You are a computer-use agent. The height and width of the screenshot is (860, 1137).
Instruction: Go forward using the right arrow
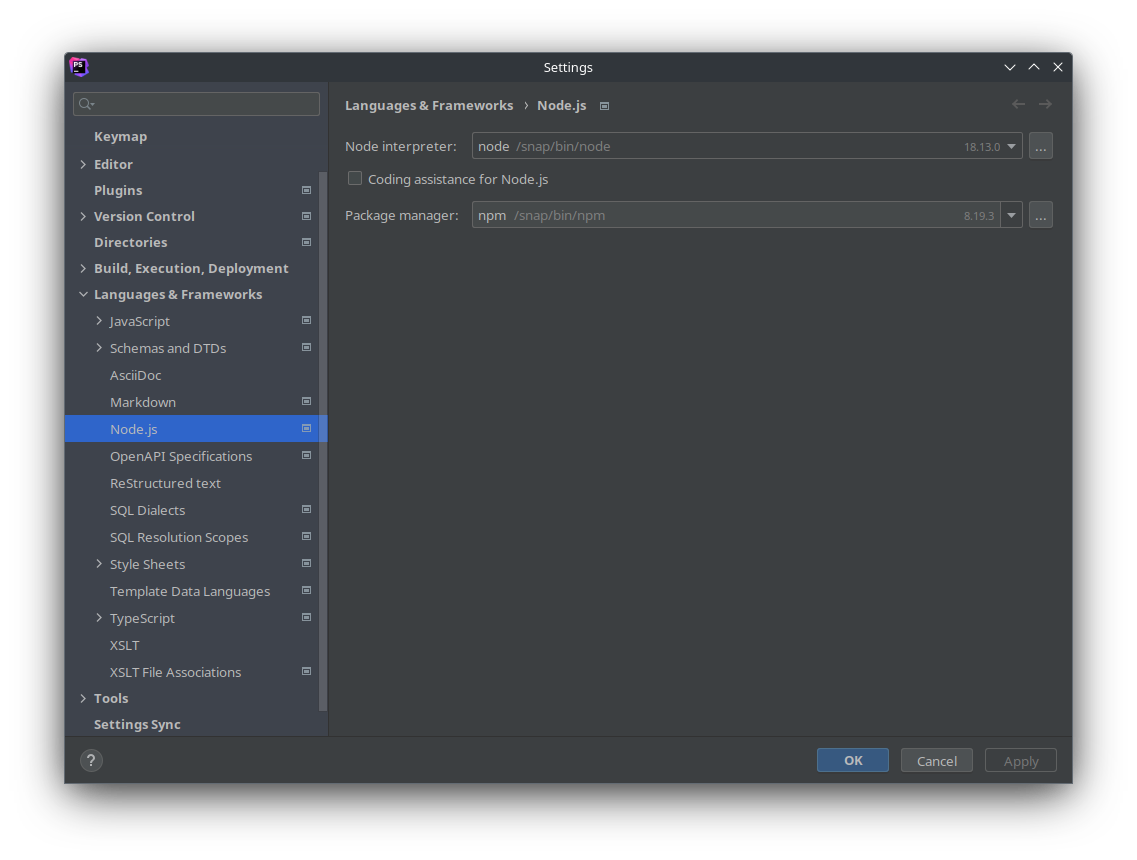[1045, 104]
